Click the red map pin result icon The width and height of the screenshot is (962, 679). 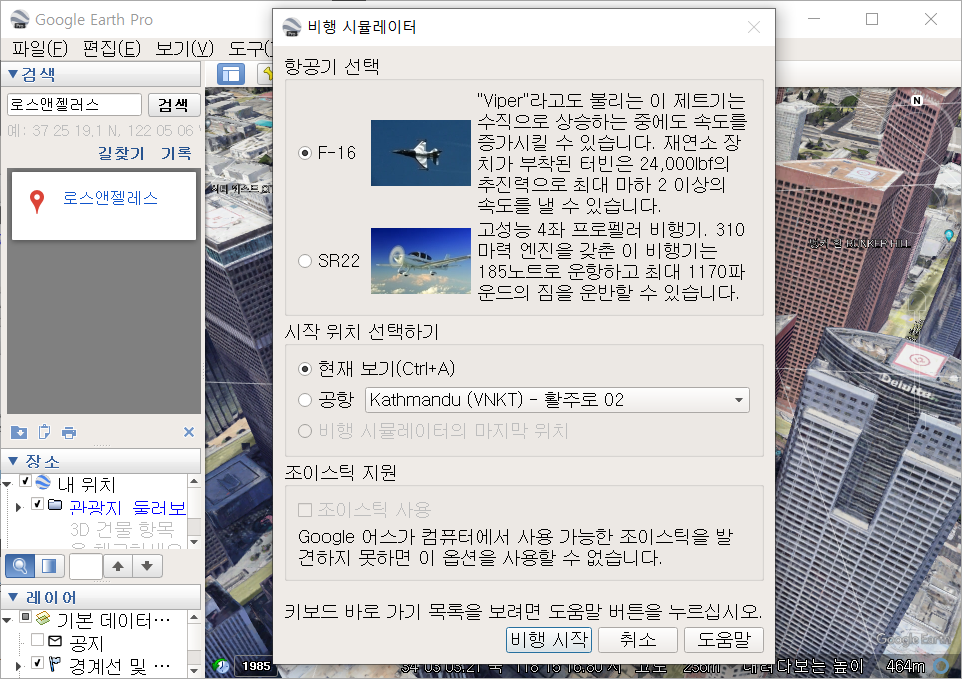tap(37, 201)
